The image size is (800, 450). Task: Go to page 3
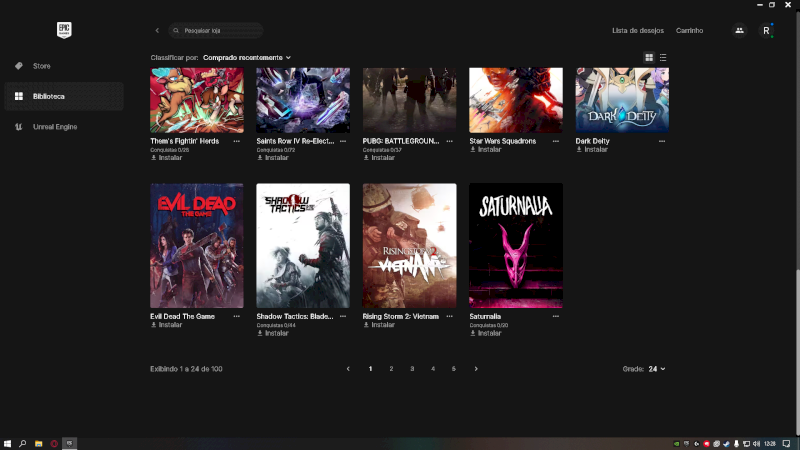tap(412, 369)
